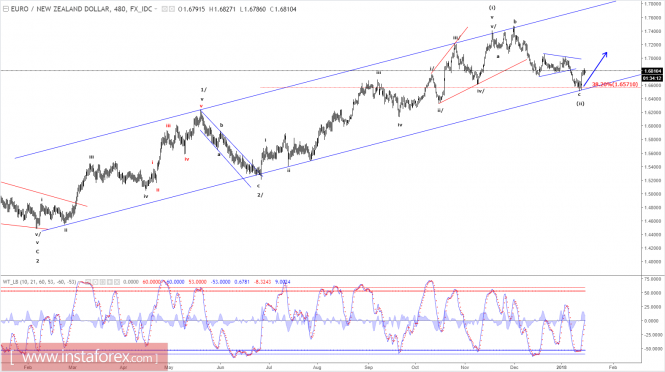Image resolution: width=665 pixels, height=372 pixels.
Task: Click blue -53.0000 value in WT_LB legend
Action: [x=220, y=282]
